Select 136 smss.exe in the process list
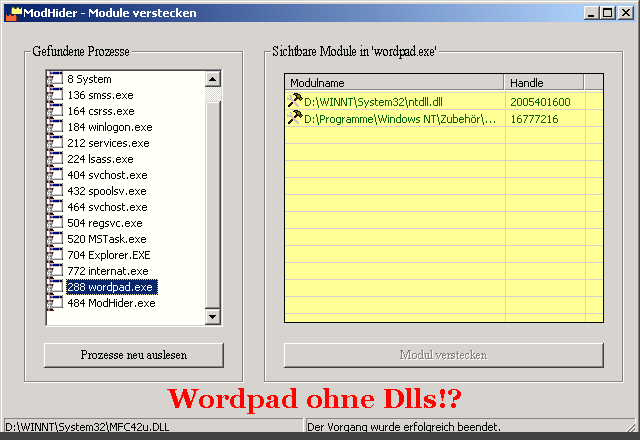This screenshot has width=640, height=440. (x=100, y=95)
